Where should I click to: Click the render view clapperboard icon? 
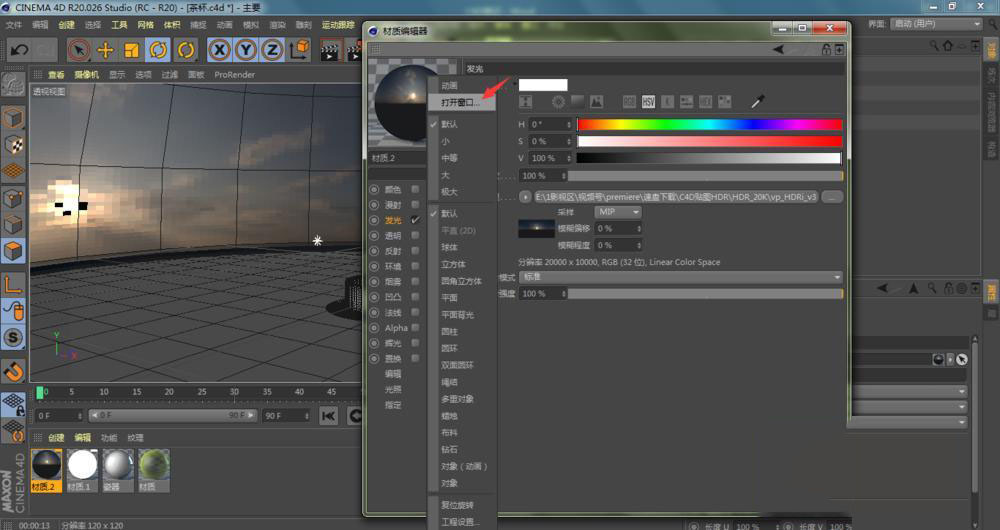pos(330,50)
